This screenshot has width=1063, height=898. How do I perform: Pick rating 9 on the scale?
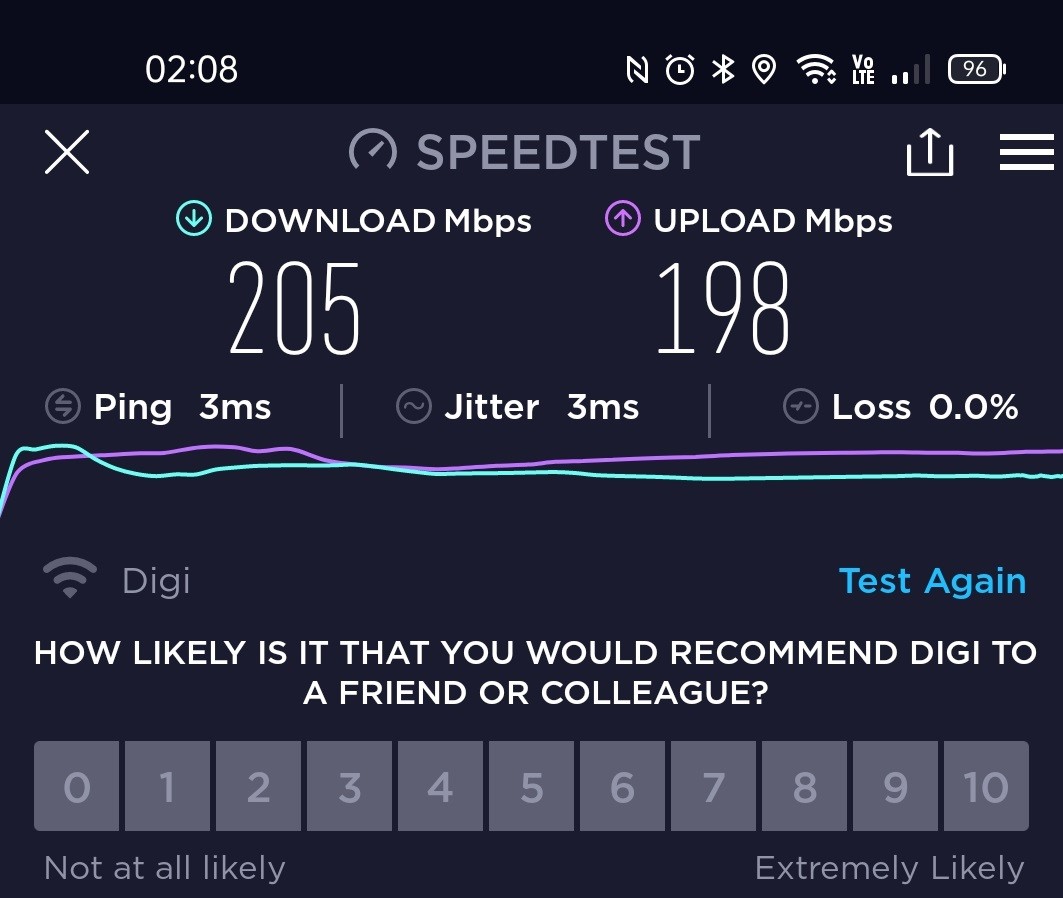click(896, 786)
